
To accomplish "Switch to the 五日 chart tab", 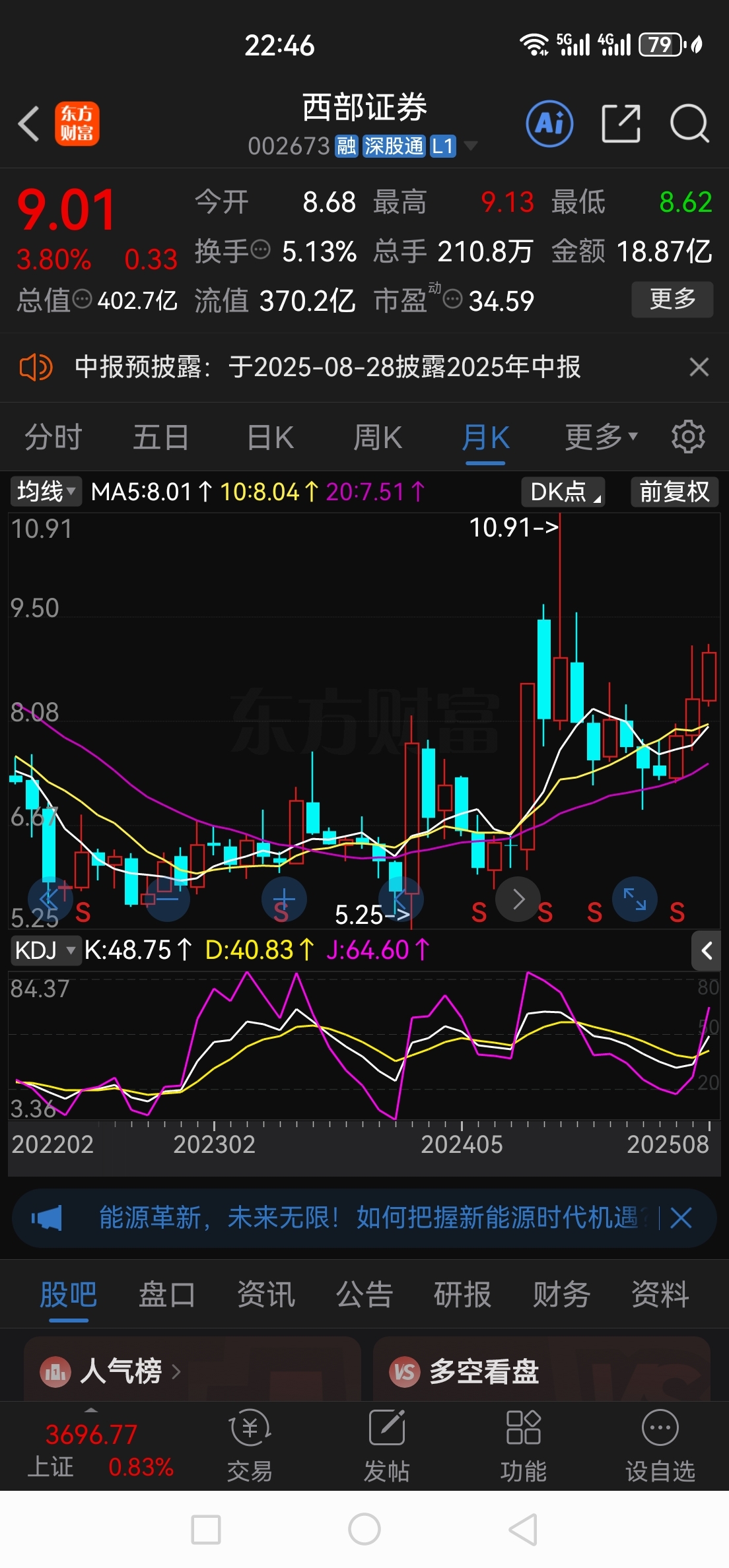I will pyautogui.click(x=161, y=437).
